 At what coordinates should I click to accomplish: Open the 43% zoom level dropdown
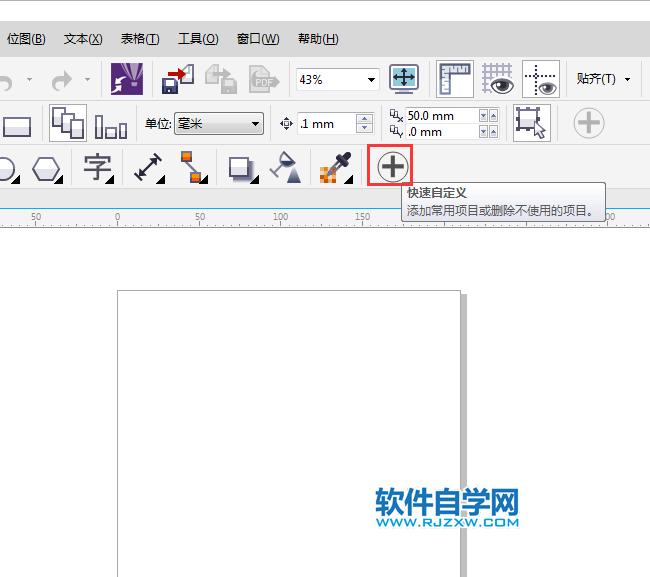click(371, 80)
